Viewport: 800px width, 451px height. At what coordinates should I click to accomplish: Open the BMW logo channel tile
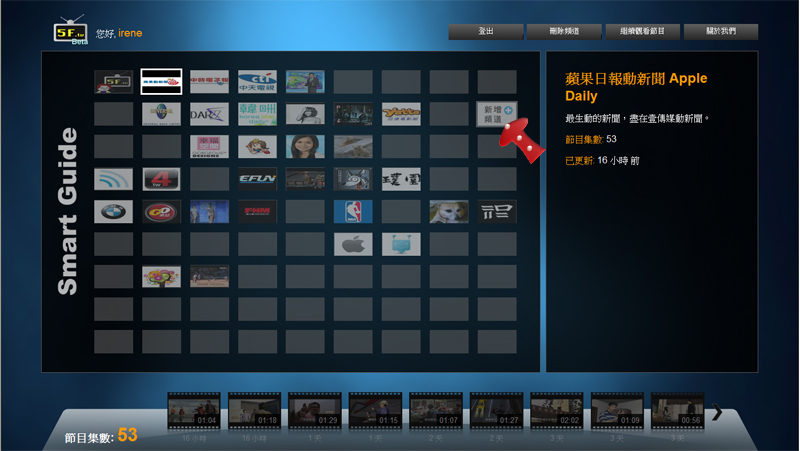point(113,211)
